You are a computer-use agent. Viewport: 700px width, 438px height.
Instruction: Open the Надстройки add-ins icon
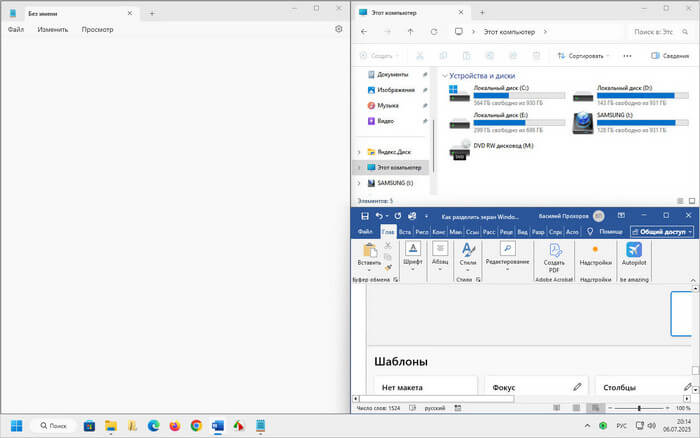pos(595,250)
